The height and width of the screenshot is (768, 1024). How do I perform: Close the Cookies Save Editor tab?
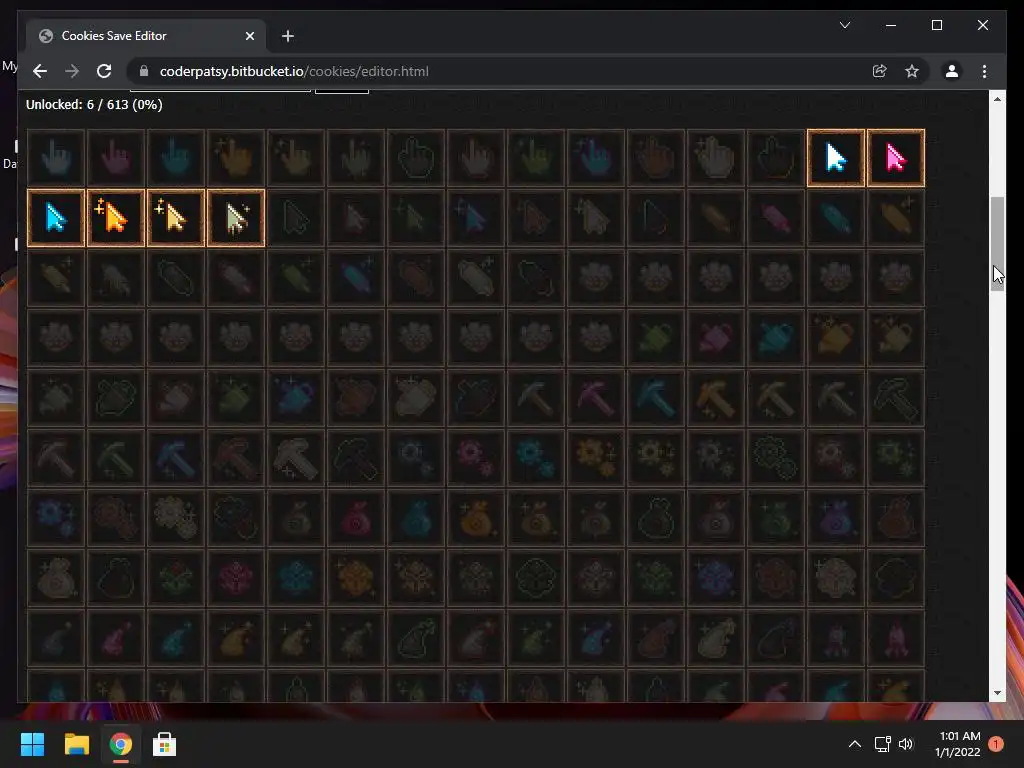[x=249, y=36]
